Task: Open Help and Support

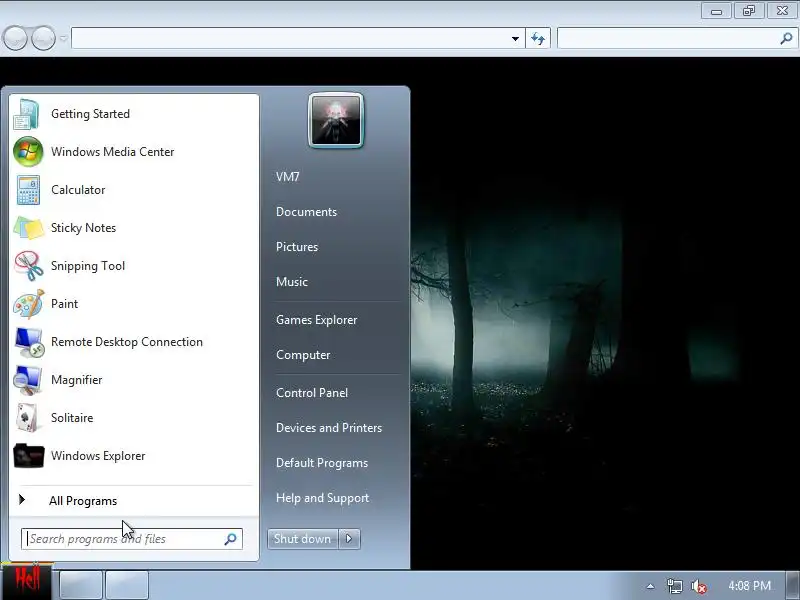Action: 322,498
